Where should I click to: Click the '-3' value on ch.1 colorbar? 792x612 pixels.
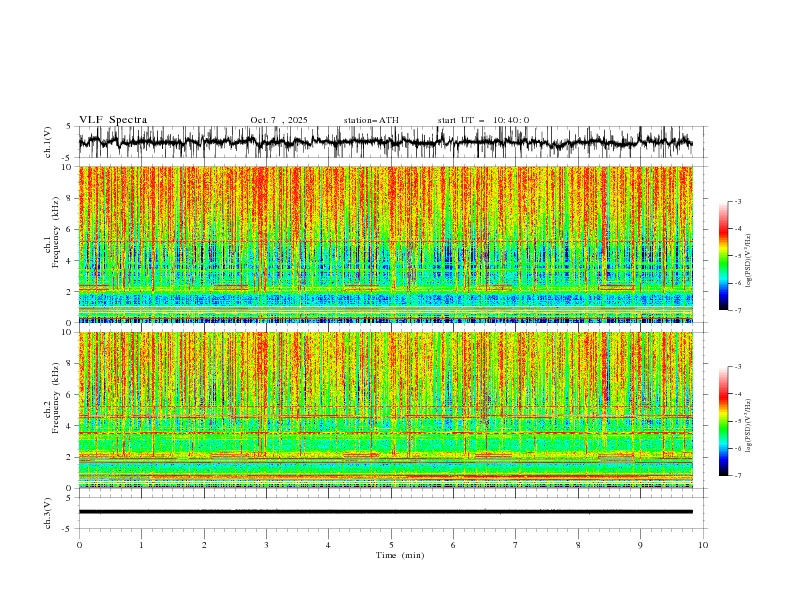point(737,201)
